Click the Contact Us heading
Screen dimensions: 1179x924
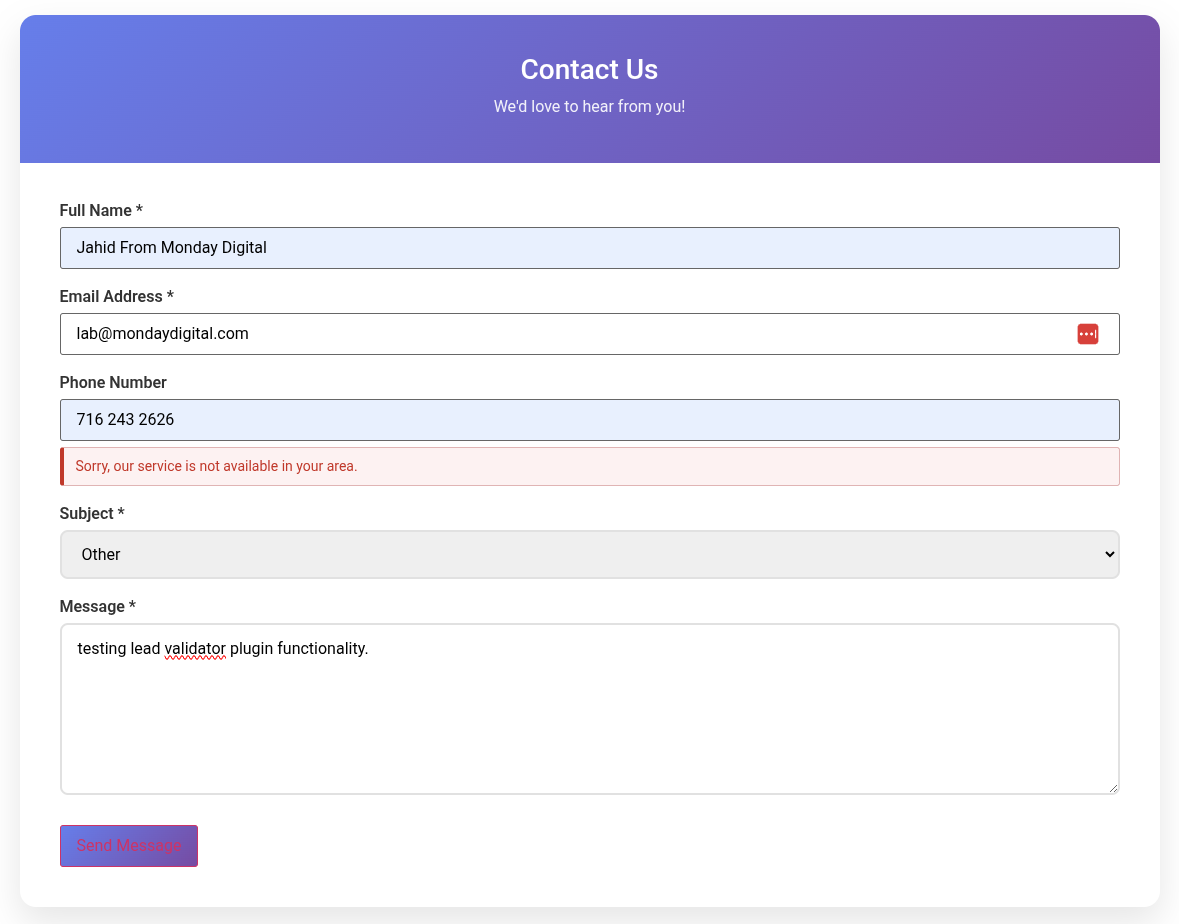click(x=590, y=69)
